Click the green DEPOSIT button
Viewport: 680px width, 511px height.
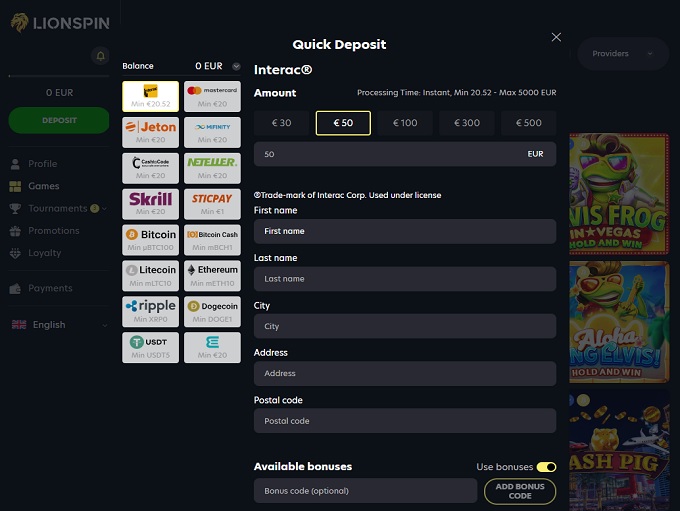59,120
